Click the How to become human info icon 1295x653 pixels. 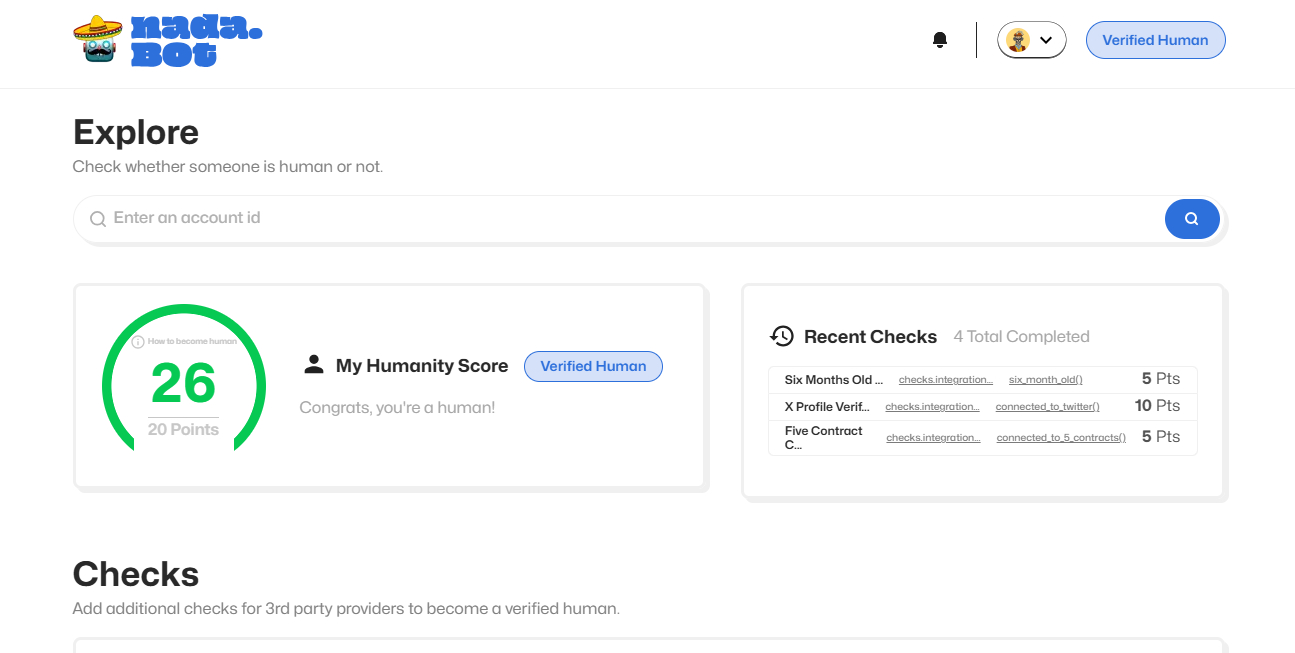click(138, 342)
